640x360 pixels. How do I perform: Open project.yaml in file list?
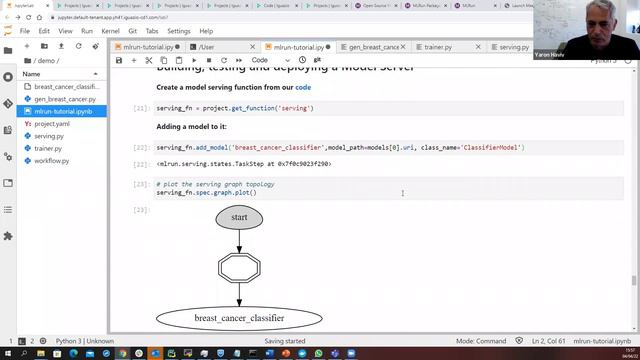pyautogui.click(x=62, y=124)
